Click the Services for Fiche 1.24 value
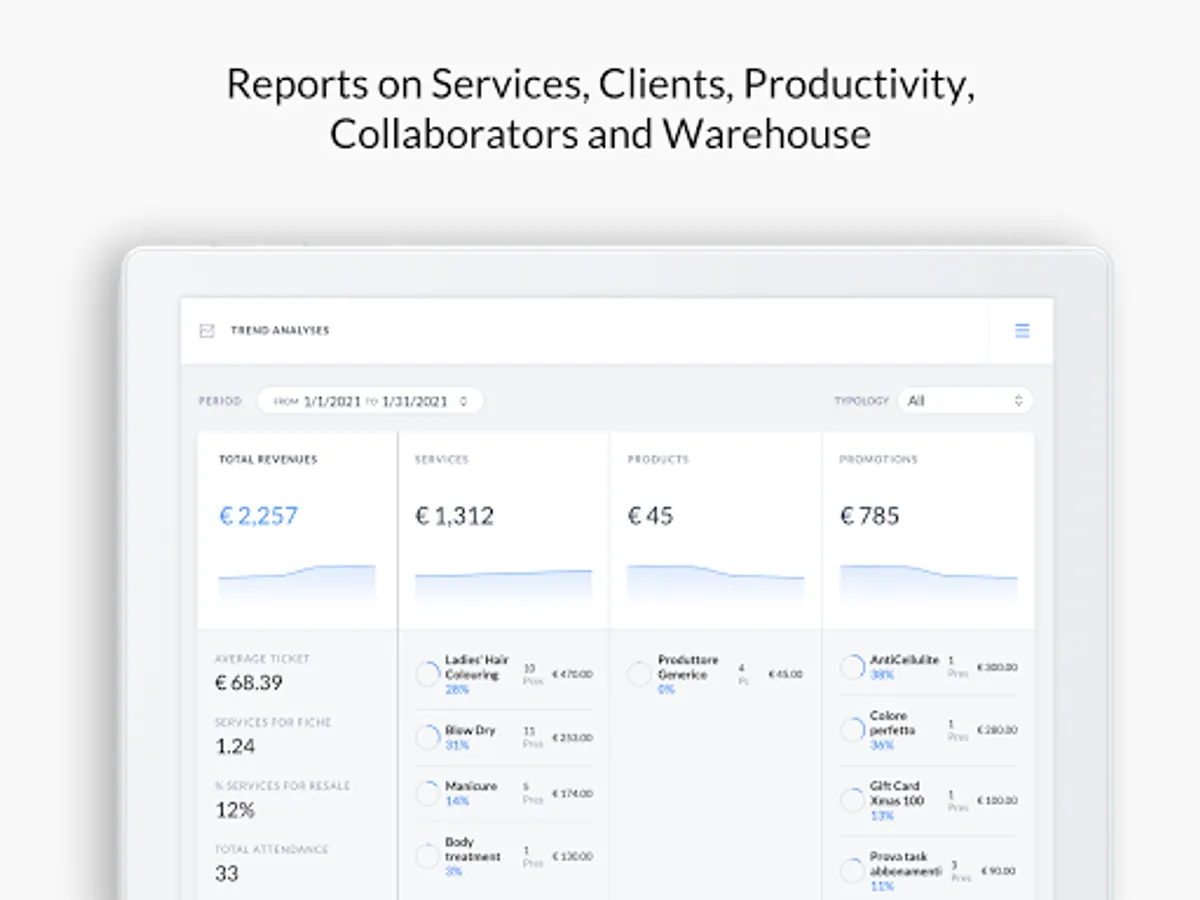 tap(235, 746)
